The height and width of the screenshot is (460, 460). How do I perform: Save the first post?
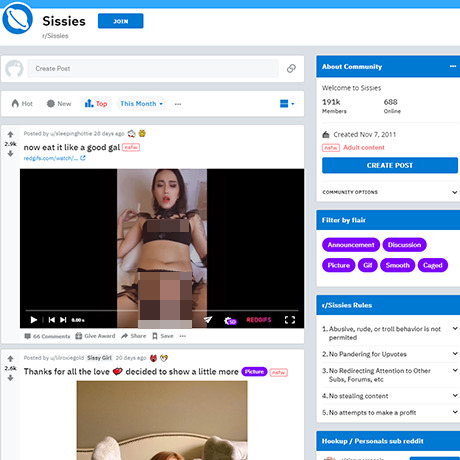[163, 336]
